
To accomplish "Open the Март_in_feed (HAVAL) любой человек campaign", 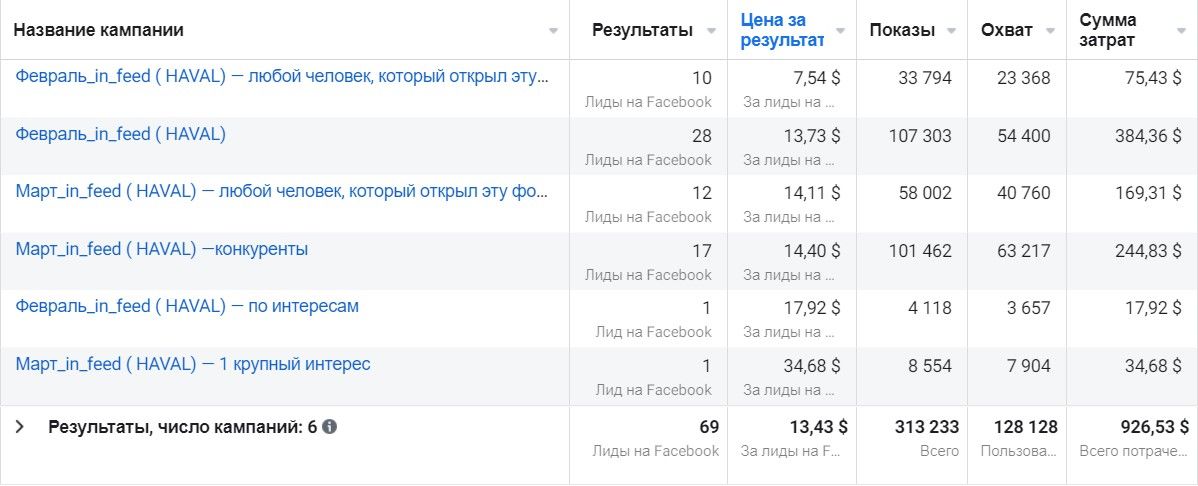I will click(282, 191).
